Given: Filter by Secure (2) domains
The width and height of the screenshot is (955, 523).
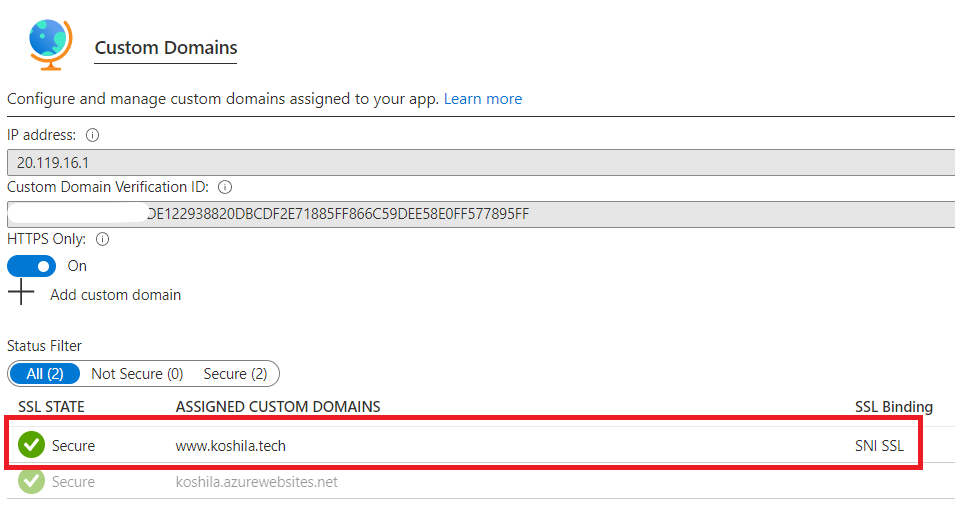Looking at the screenshot, I should (235, 374).
